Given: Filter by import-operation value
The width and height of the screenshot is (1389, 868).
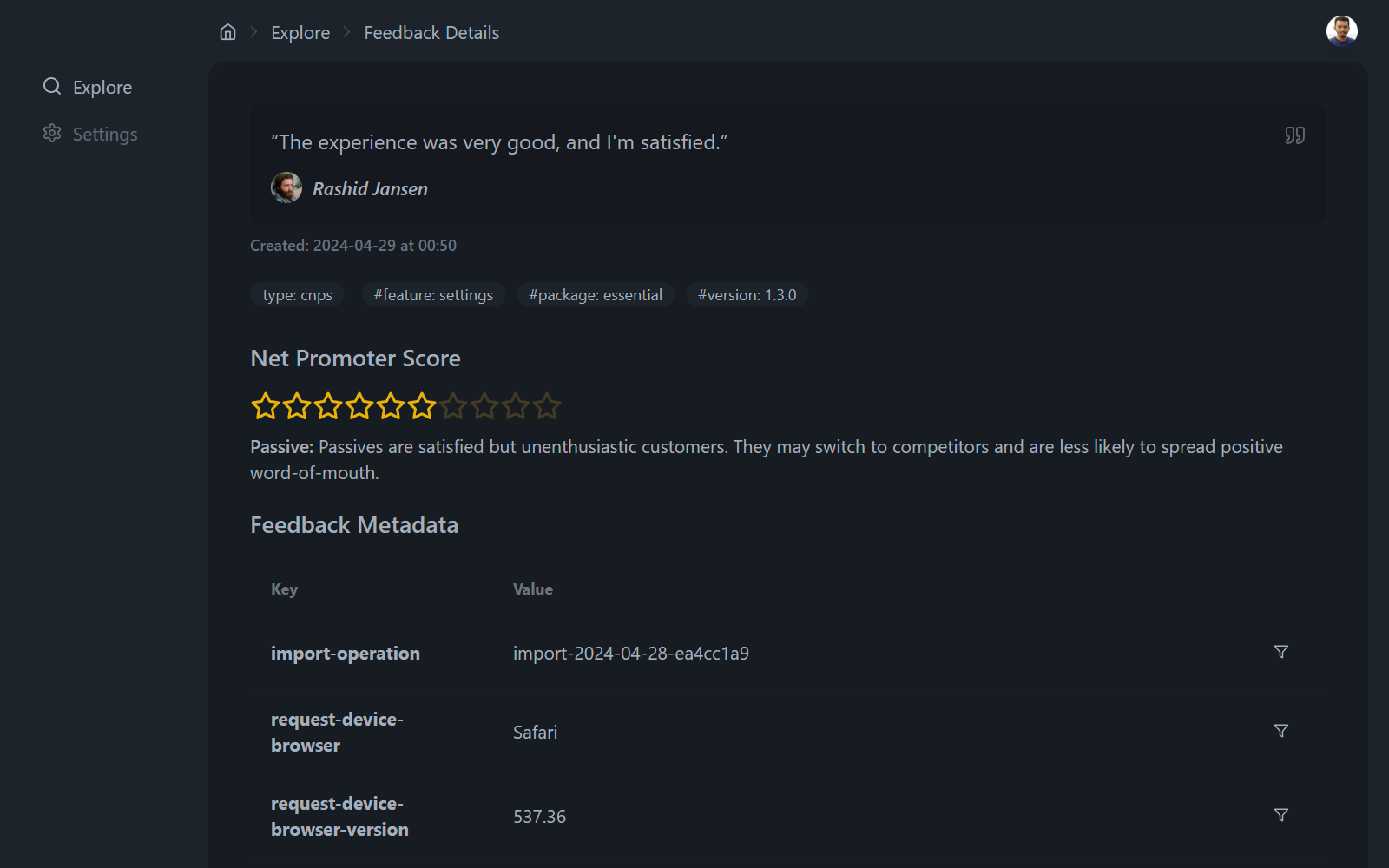Looking at the screenshot, I should click(x=1280, y=652).
